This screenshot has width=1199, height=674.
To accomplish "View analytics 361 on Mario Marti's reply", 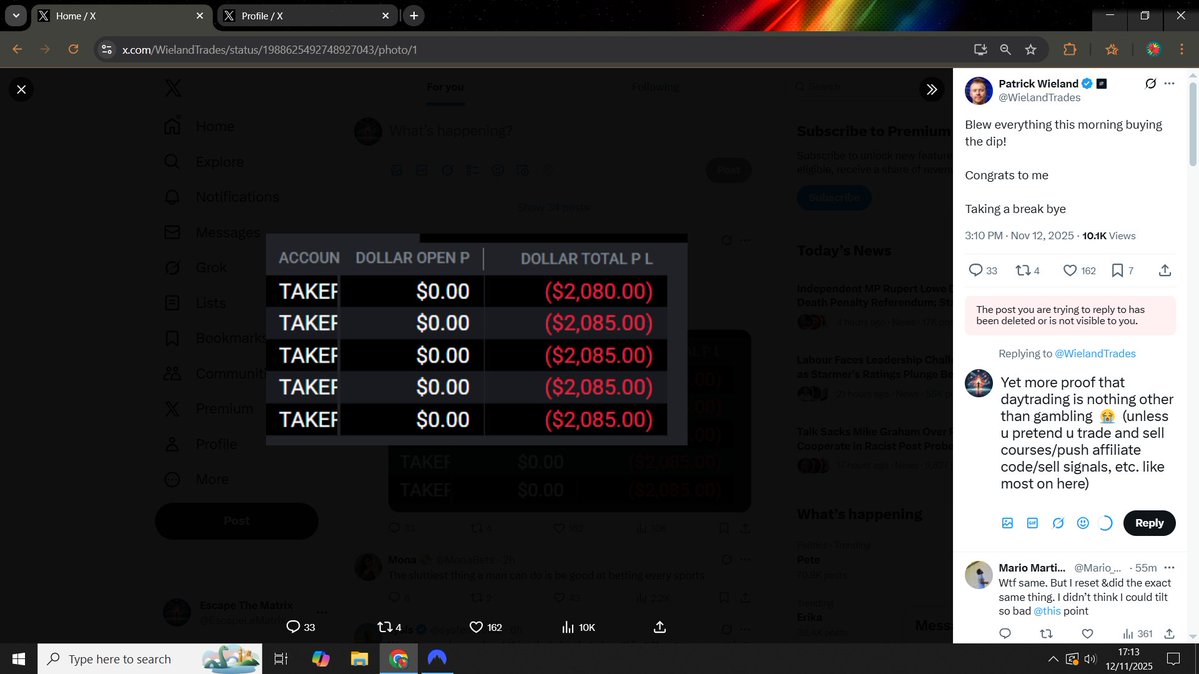I will [1137, 633].
